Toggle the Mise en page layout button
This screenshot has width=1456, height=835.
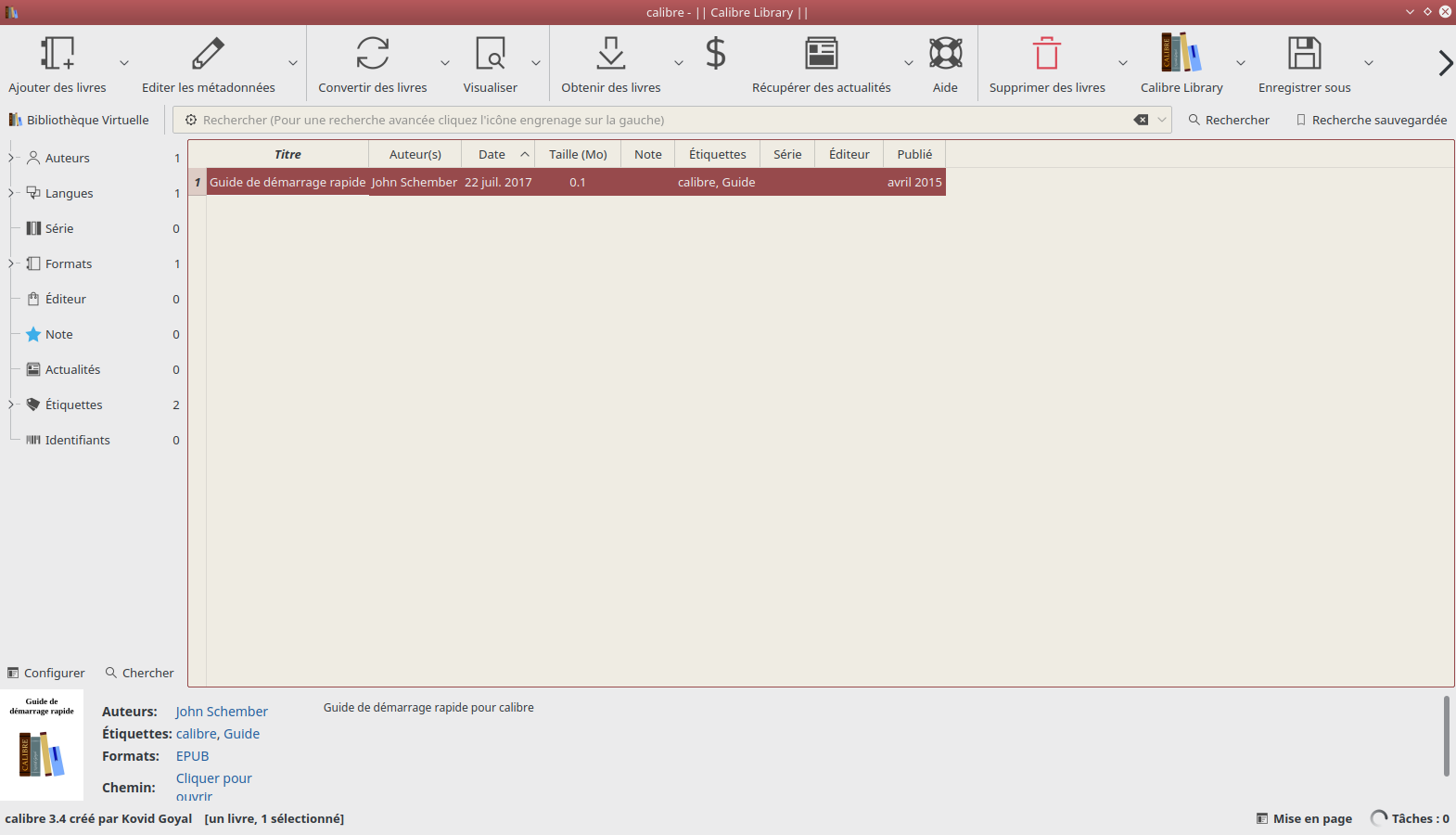(x=1304, y=818)
